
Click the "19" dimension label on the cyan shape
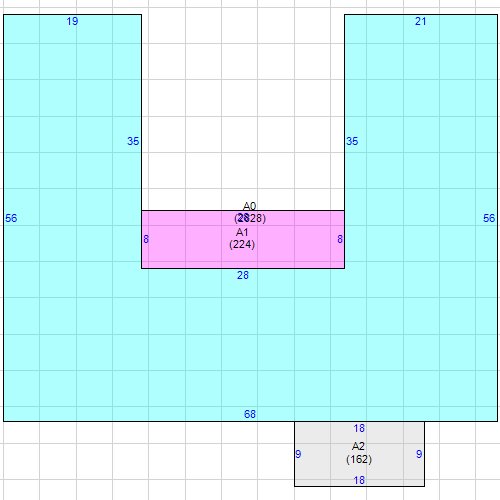coord(72,21)
